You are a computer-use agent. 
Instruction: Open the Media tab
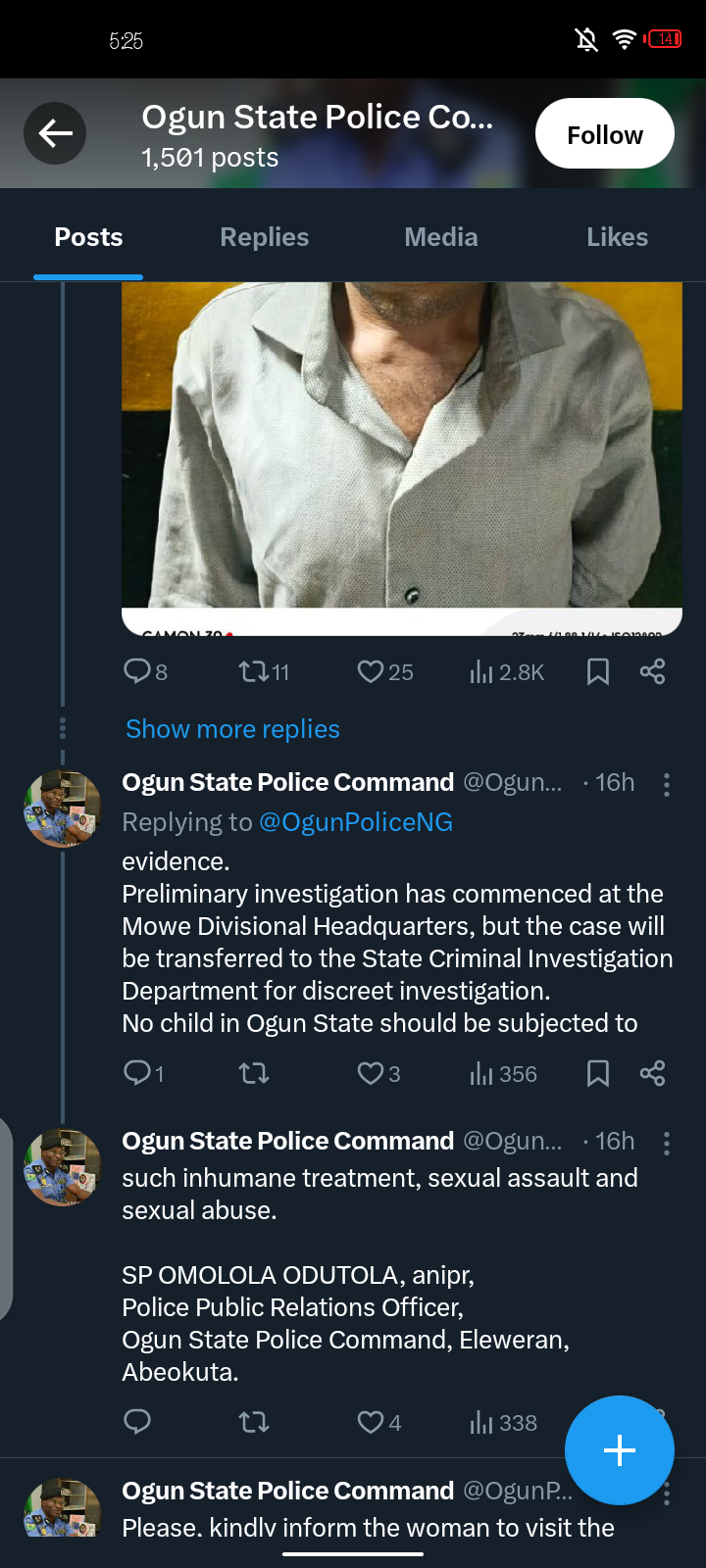pos(441,237)
